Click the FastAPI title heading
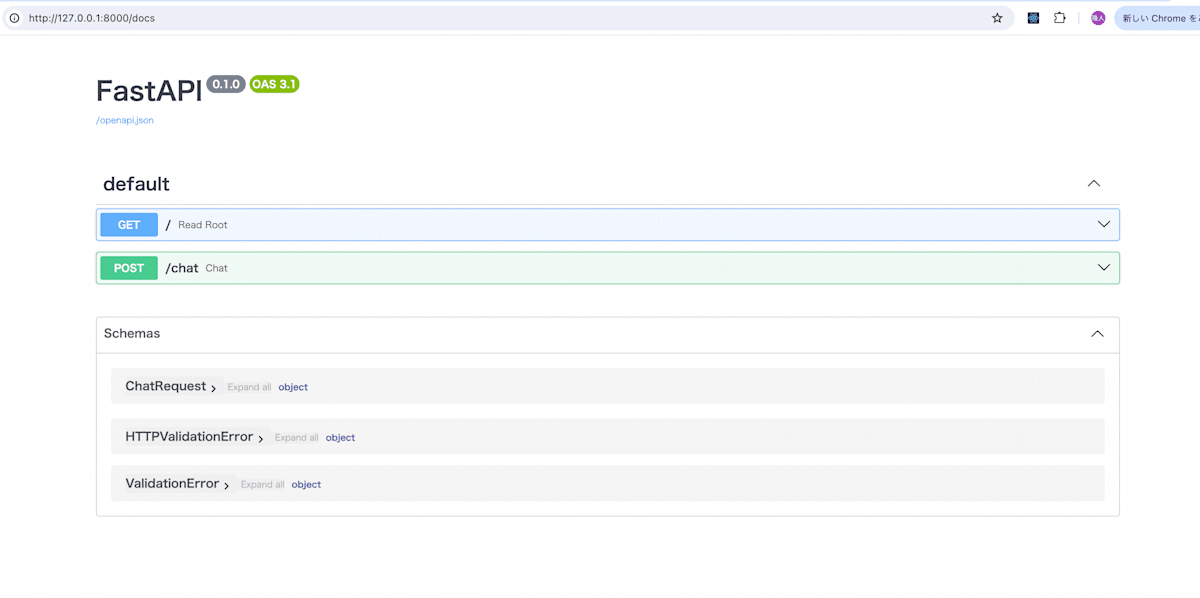Viewport: 1200px width, 598px height. (149, 90)
